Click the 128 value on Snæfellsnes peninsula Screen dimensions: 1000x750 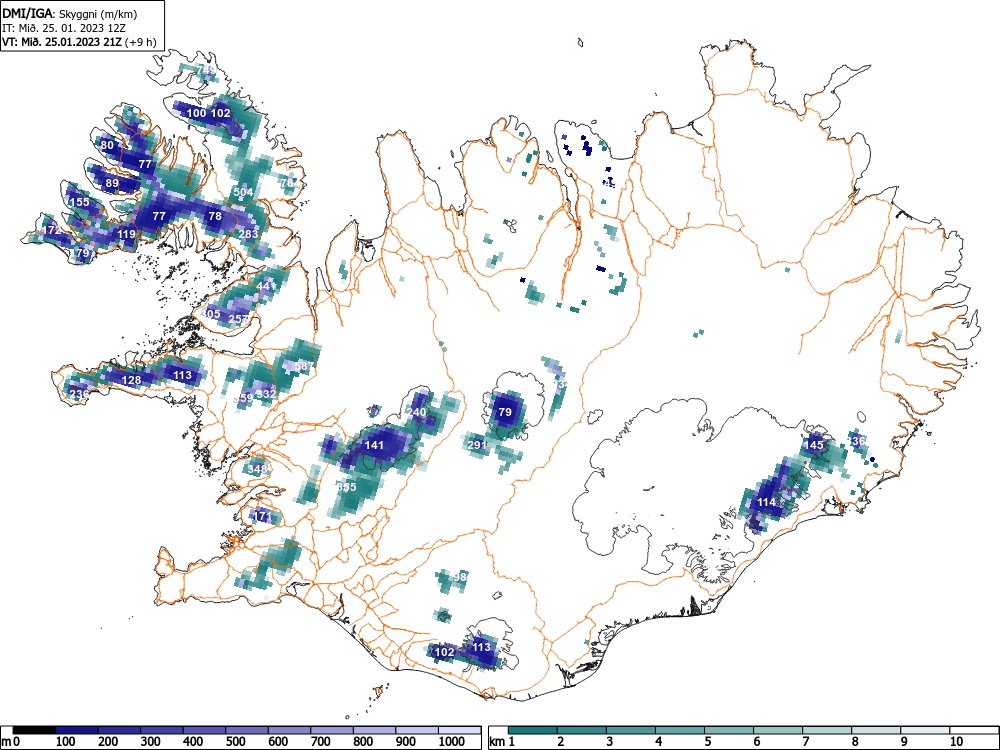coord(131,381)
